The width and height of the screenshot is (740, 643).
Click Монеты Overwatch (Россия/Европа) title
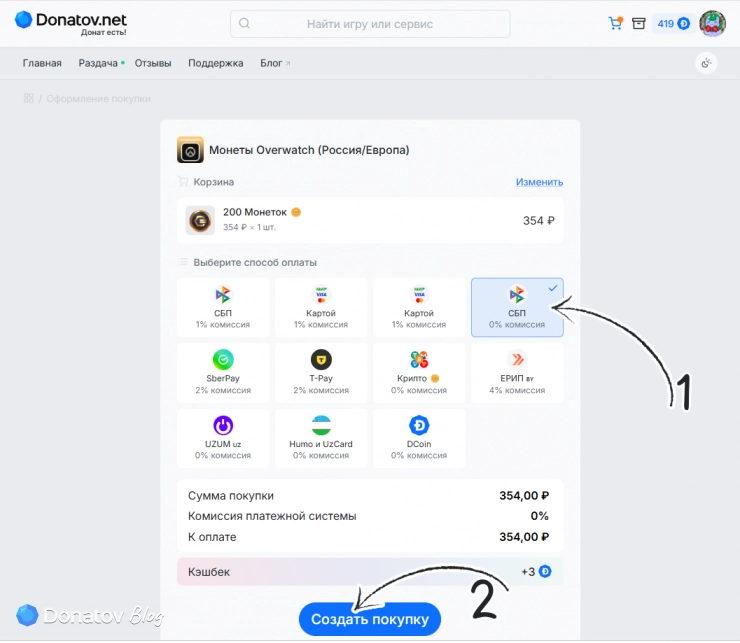click(309, 150)
